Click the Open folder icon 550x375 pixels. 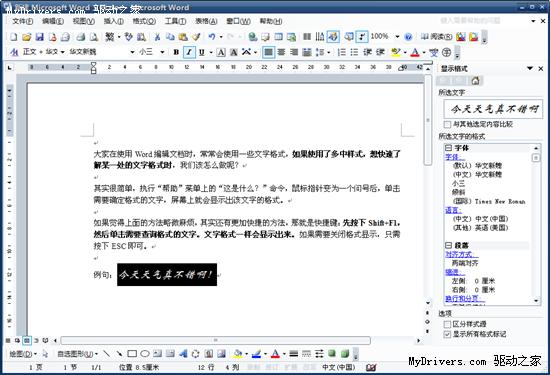coord(26,36)
